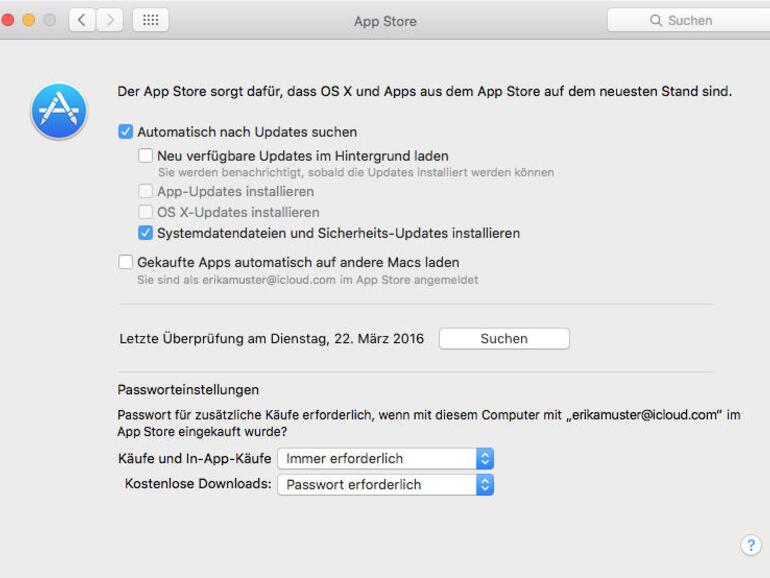Close the window with the red button
The image size is (770, 578).
pos(8,20)
